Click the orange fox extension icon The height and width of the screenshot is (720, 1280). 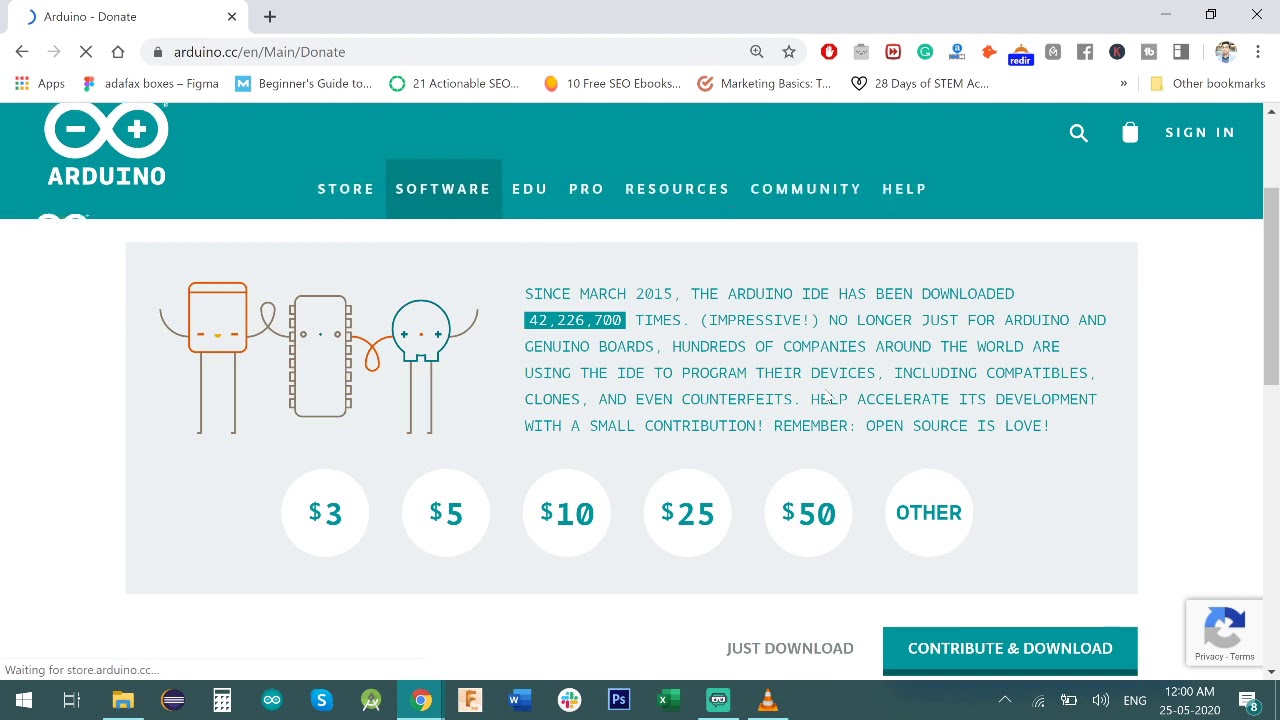click(x=989, y=52)
